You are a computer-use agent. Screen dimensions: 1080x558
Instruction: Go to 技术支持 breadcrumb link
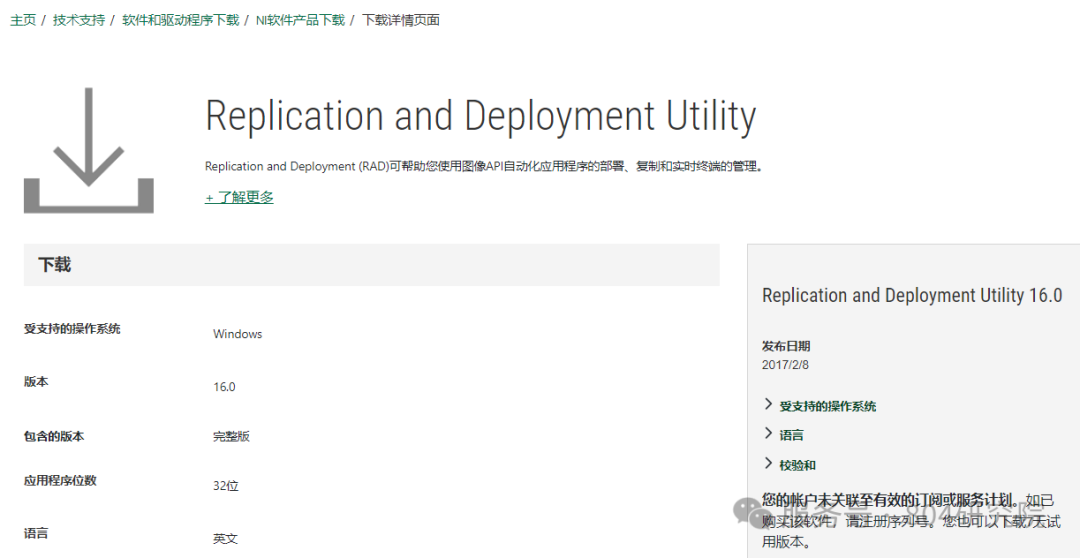click(x=79, y=20)
